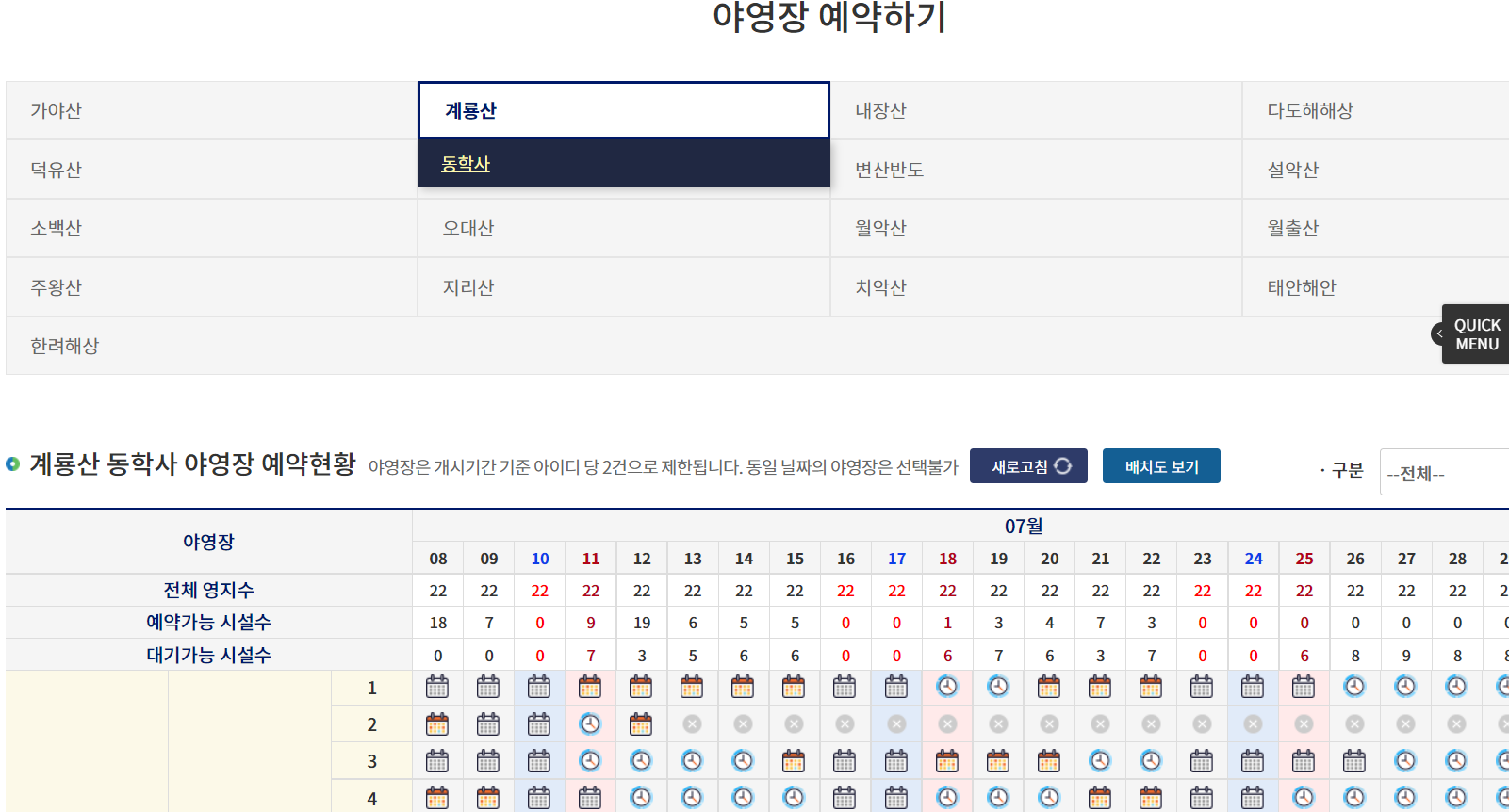Choose the 설악산 park tab

[x=1376, y=170]
